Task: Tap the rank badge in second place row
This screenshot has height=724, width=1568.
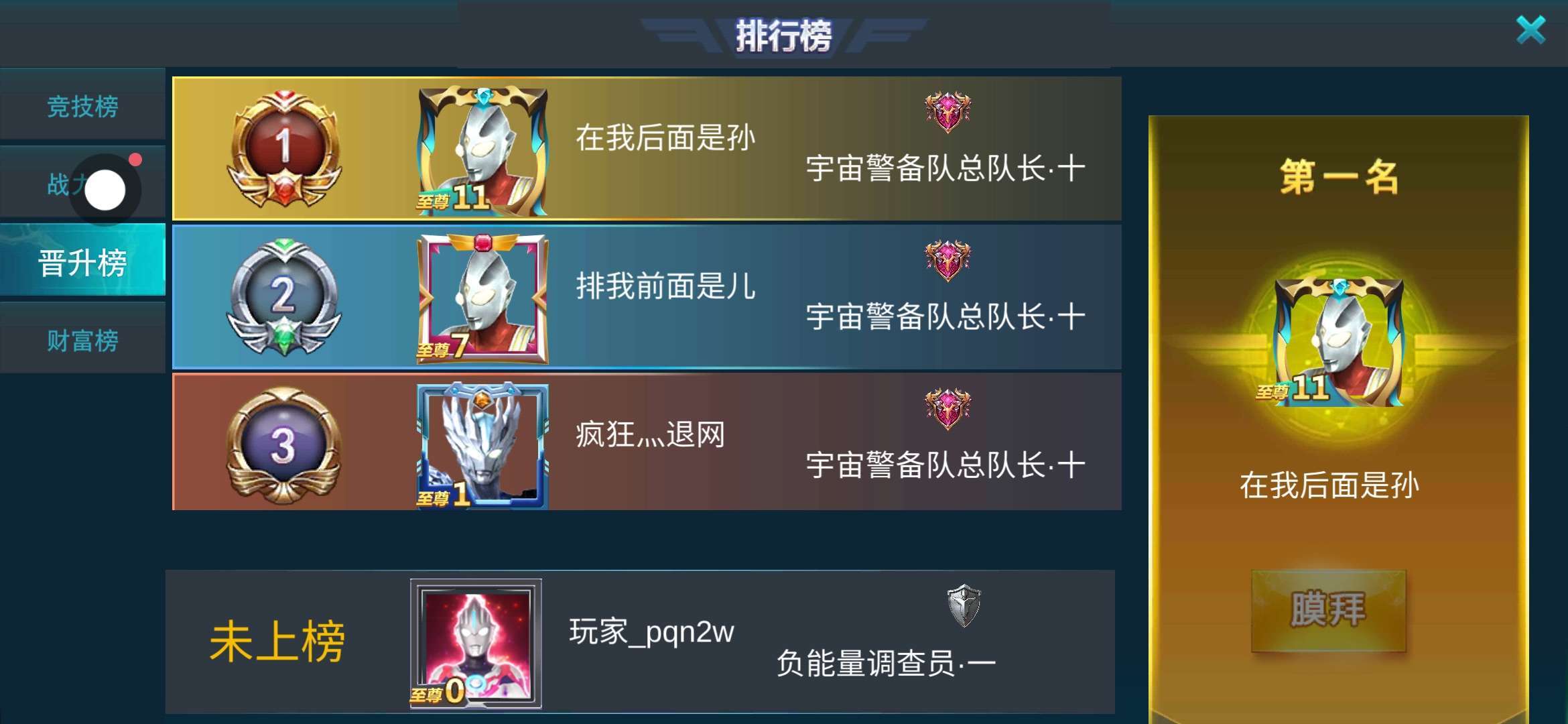Action: point(948,260)
